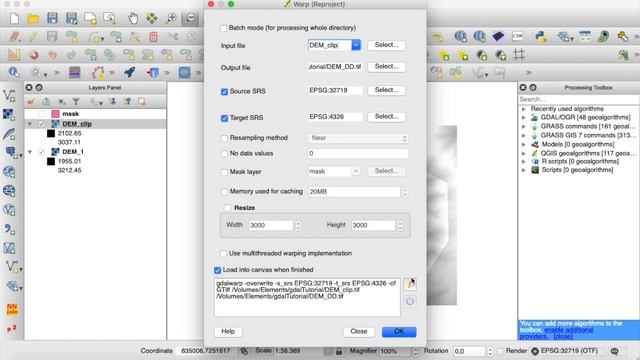Viewport: 640px width, 360px height.
Task: Click the scale lock icon in status bar
Action: coord(339,351)
